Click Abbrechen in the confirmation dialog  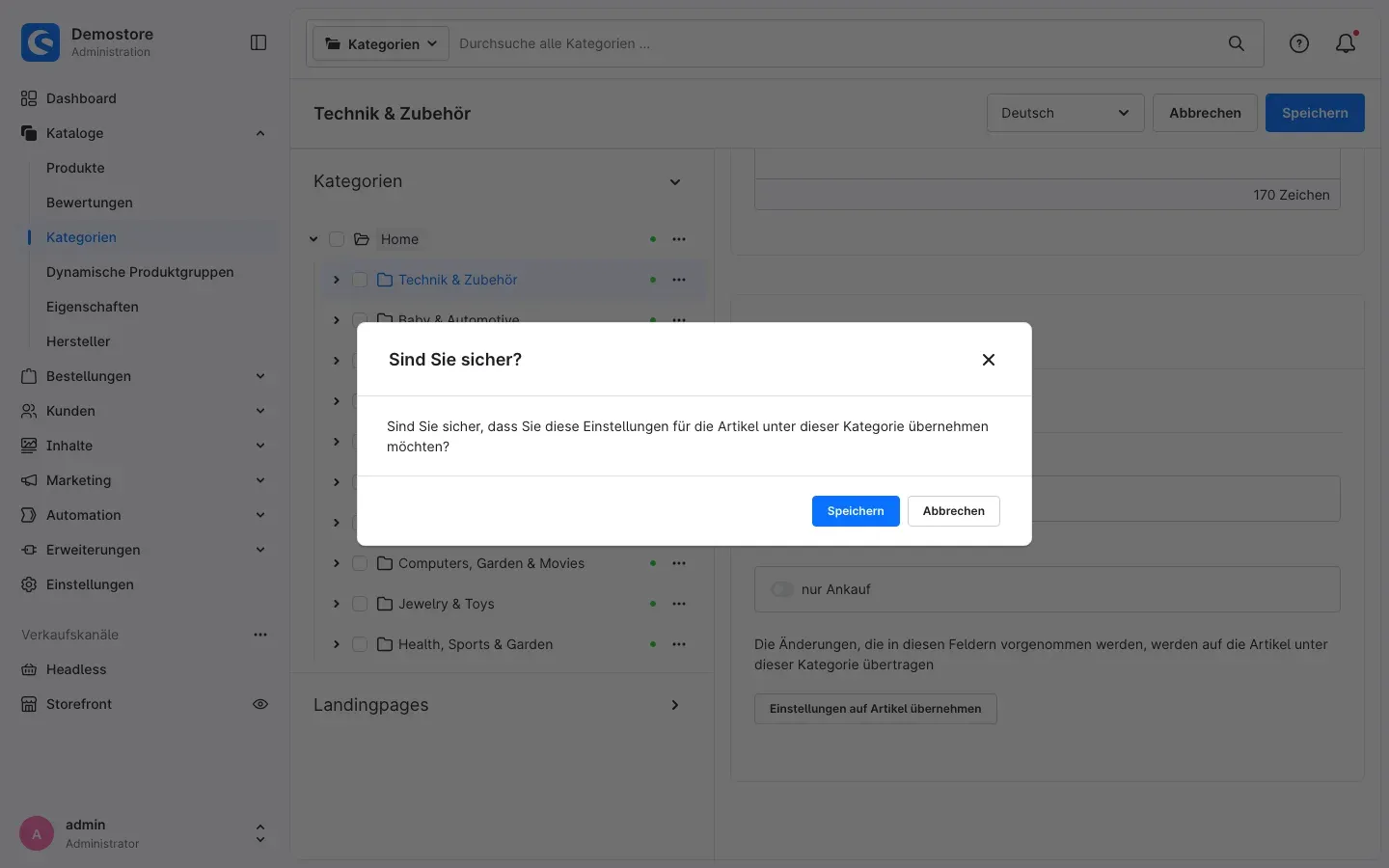pyautogui.click(x=954, y=511)
